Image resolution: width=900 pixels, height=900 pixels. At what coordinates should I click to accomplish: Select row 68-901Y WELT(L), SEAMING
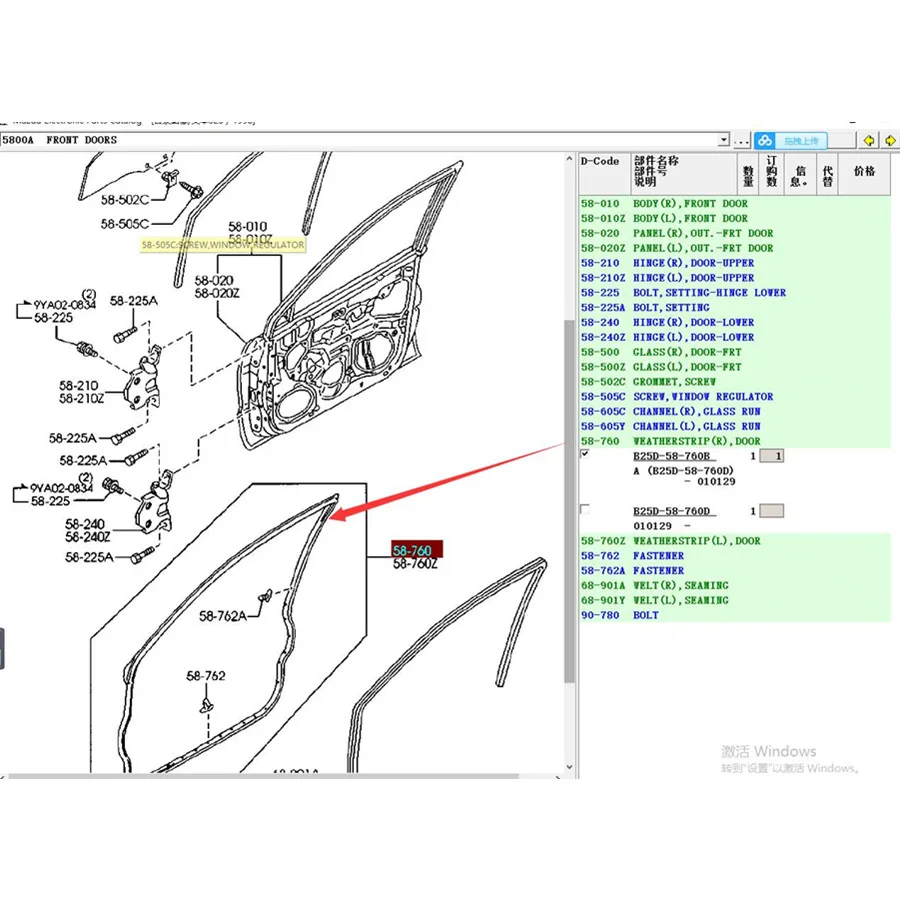pos(735,600)
